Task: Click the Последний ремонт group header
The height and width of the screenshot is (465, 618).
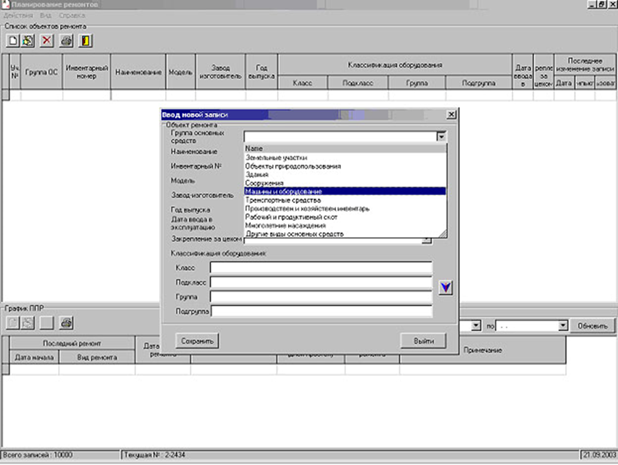Action: point(72,343)
